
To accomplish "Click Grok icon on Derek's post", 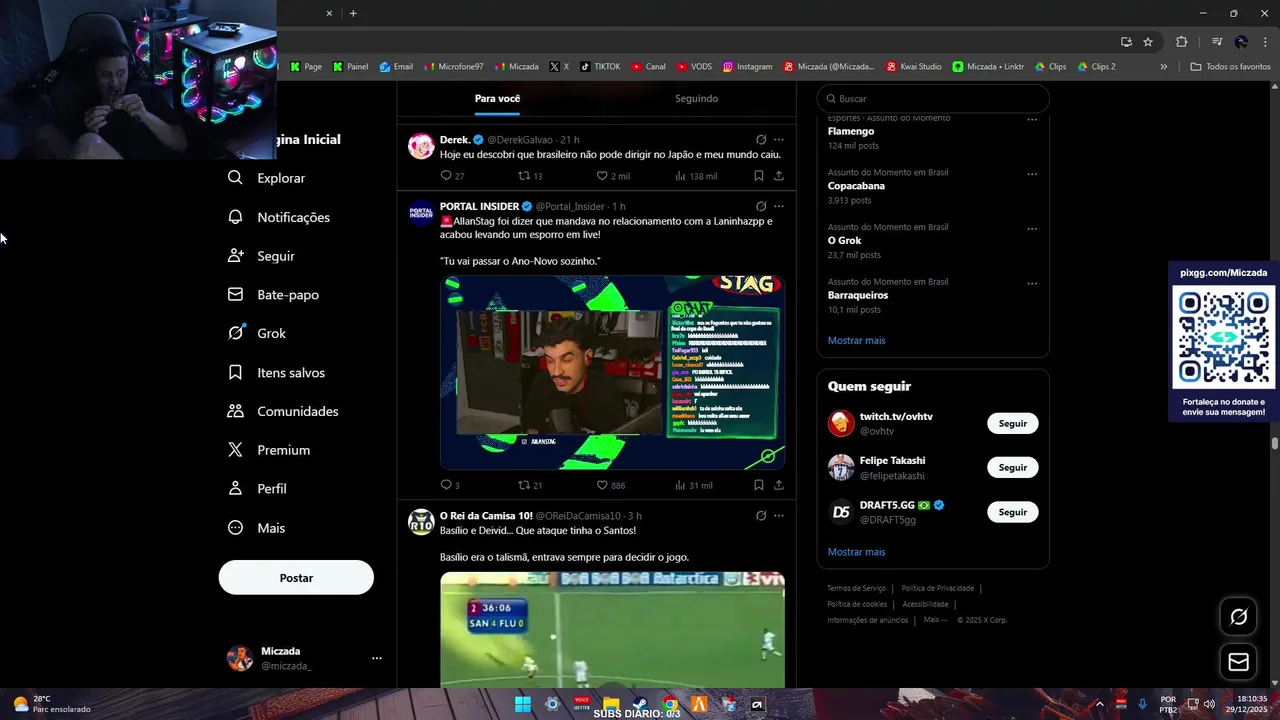I will [x=761, y=140].
